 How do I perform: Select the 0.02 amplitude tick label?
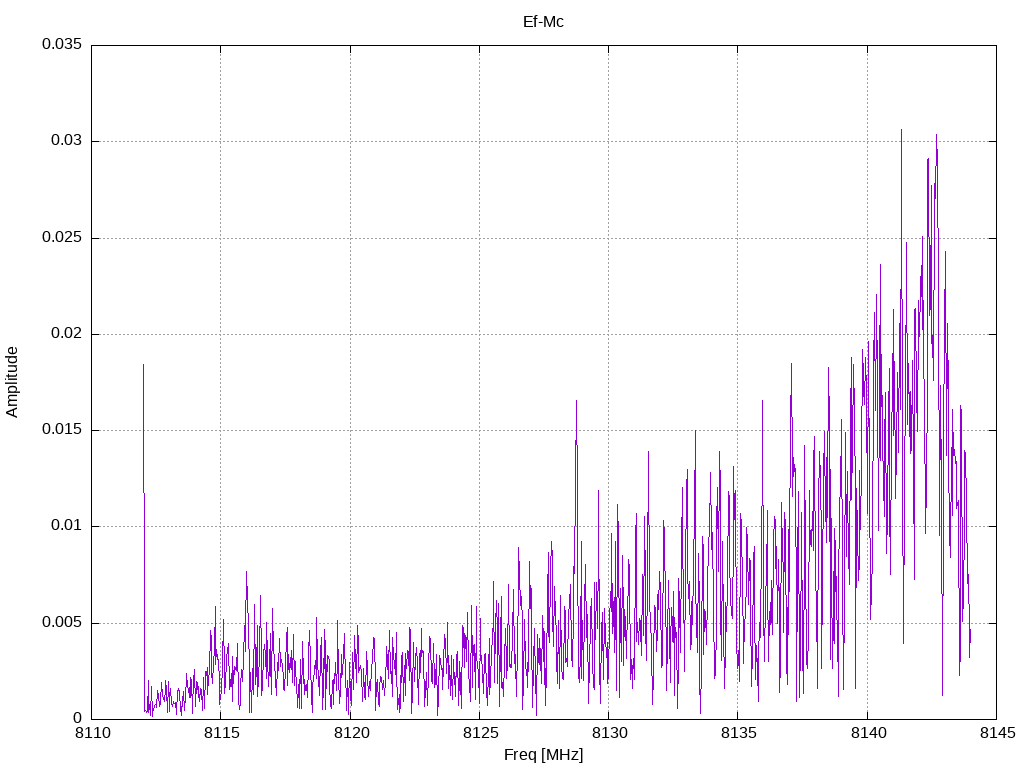coord(64,334)
